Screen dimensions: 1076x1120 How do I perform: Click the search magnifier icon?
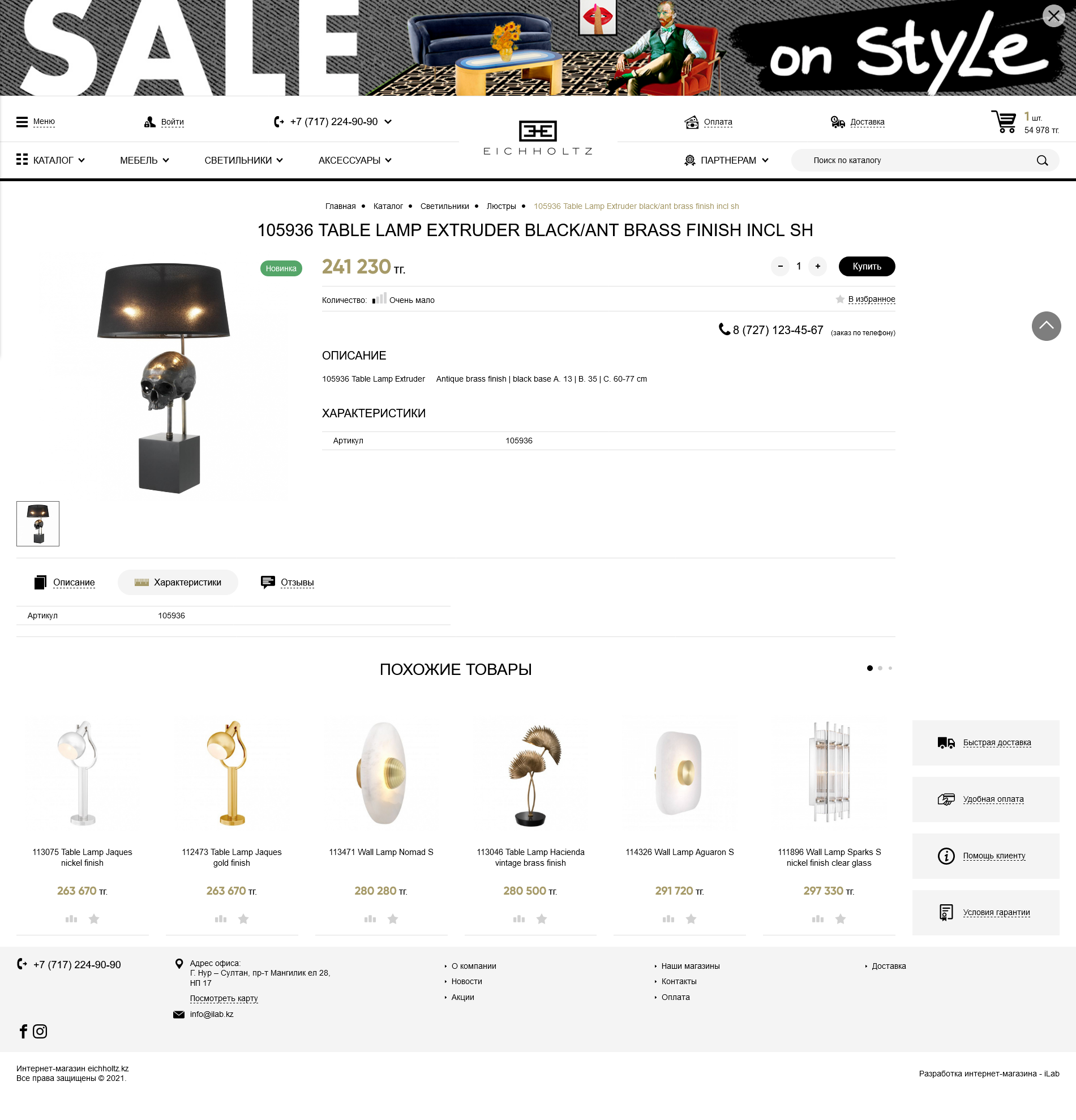tap(1041, 161)
